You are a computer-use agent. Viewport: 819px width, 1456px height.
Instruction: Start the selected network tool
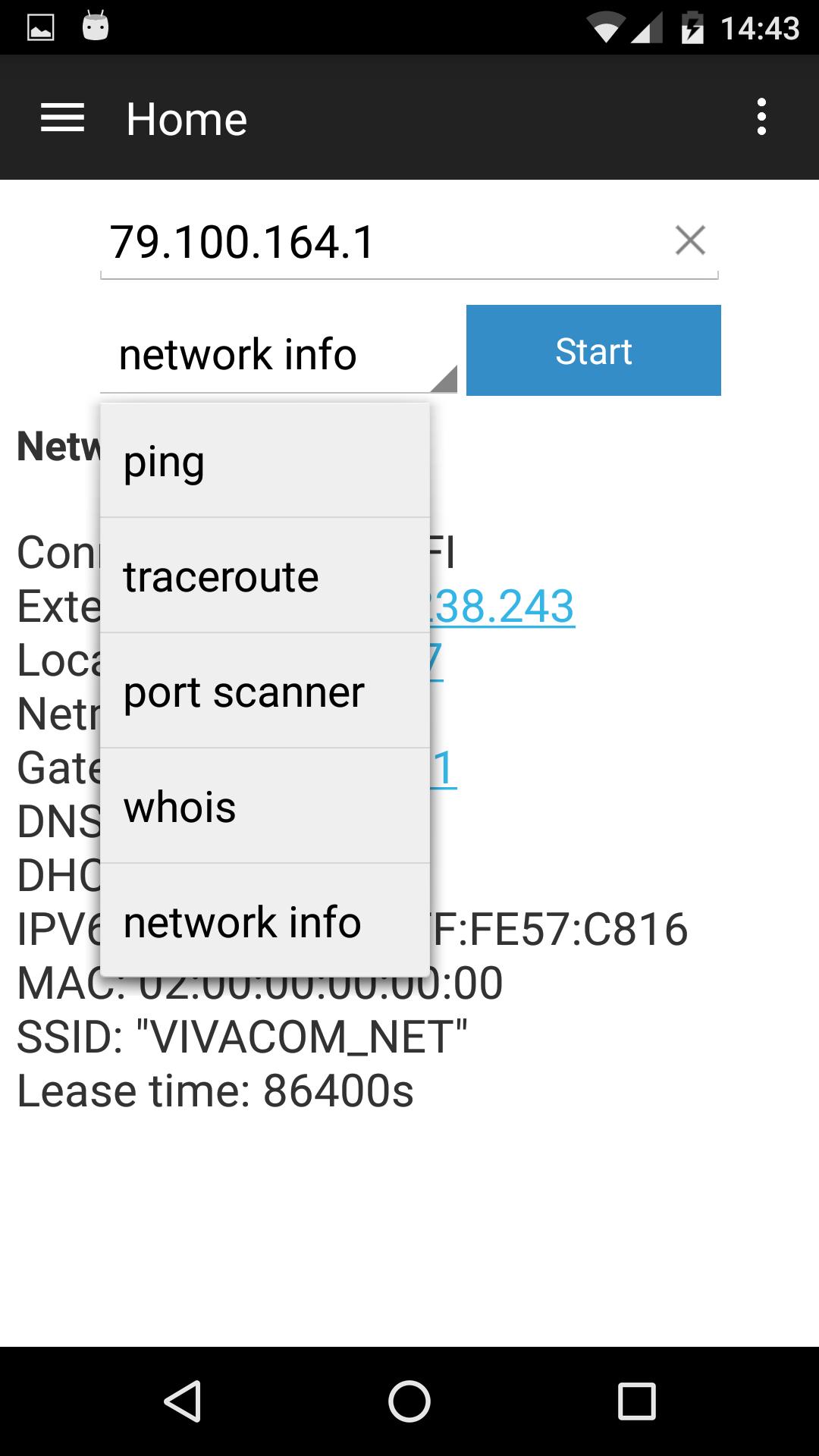593,350
